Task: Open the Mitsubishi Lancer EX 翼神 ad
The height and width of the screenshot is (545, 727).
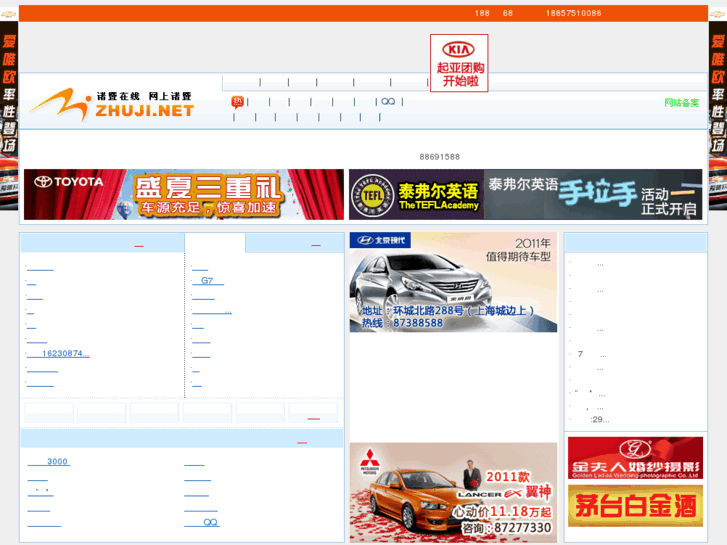Action: click(453, 493)
